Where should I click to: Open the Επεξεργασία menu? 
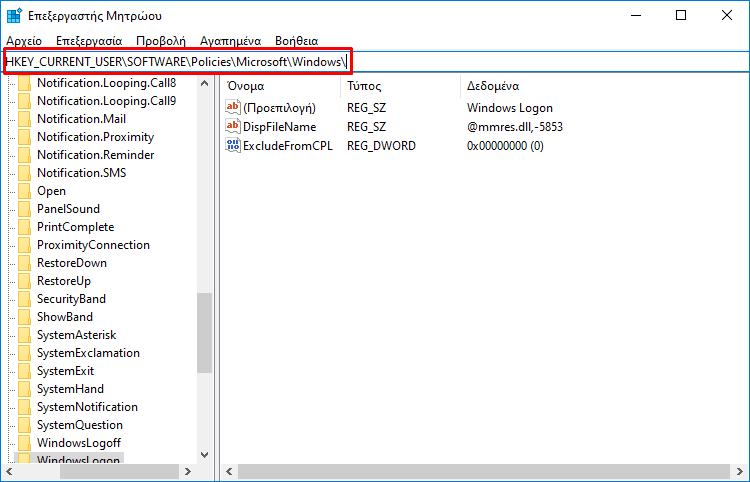point(89,41)
